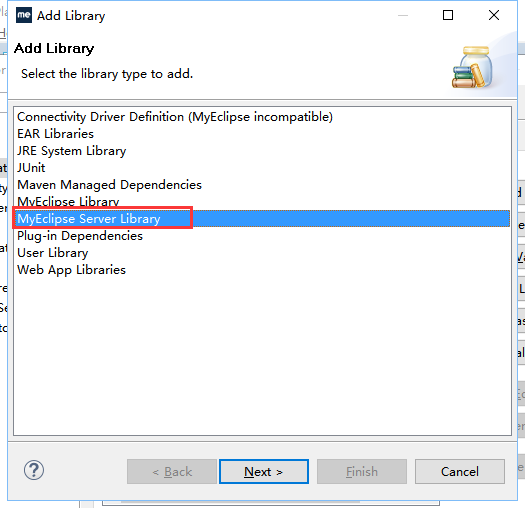
Task: Click the MyEclipse 'me' title bar icon
Action: point(24,15)
